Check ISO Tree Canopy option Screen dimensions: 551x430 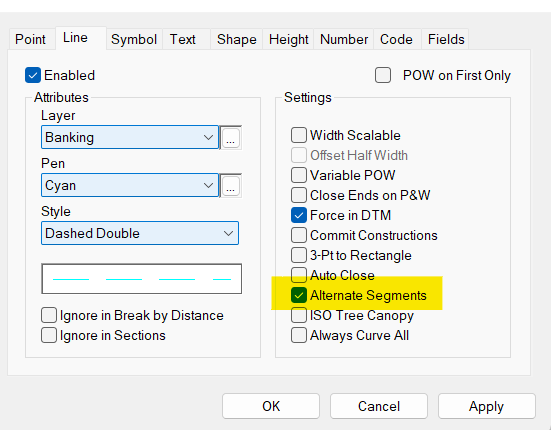[299, 315]
